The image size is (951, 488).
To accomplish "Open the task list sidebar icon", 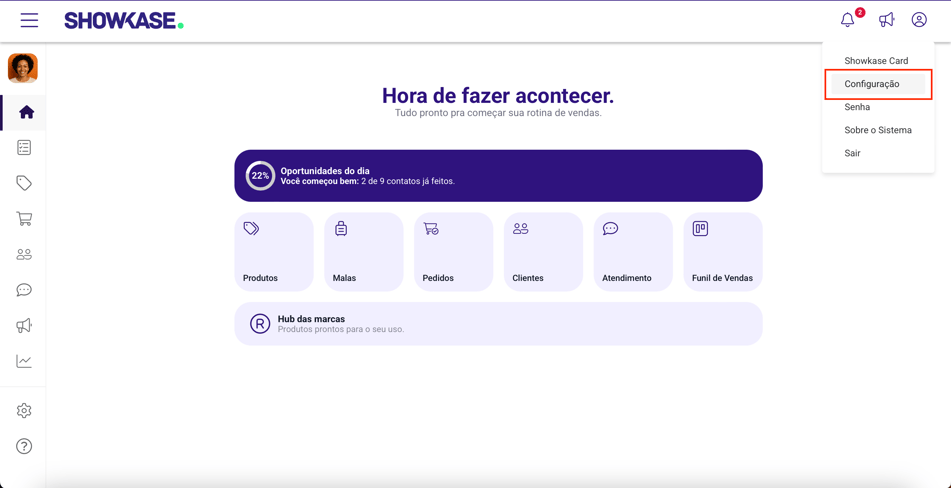I will click(x=24, y=148).
